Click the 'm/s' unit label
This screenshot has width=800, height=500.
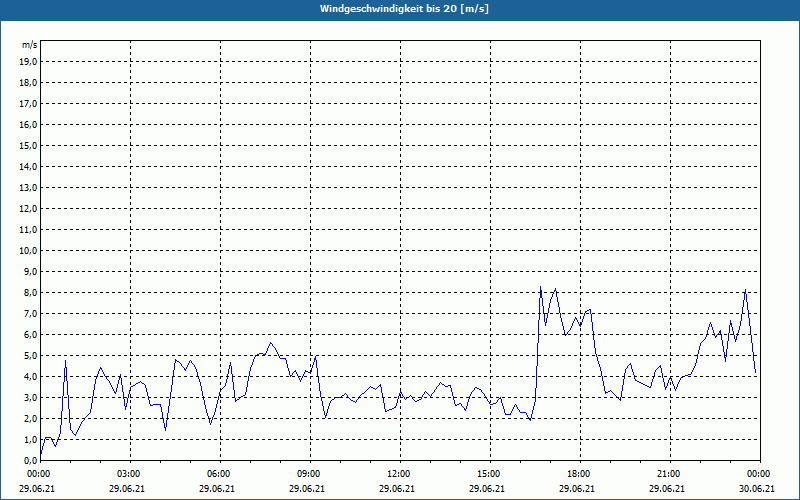pyautogui.click(x=30, y=45)
